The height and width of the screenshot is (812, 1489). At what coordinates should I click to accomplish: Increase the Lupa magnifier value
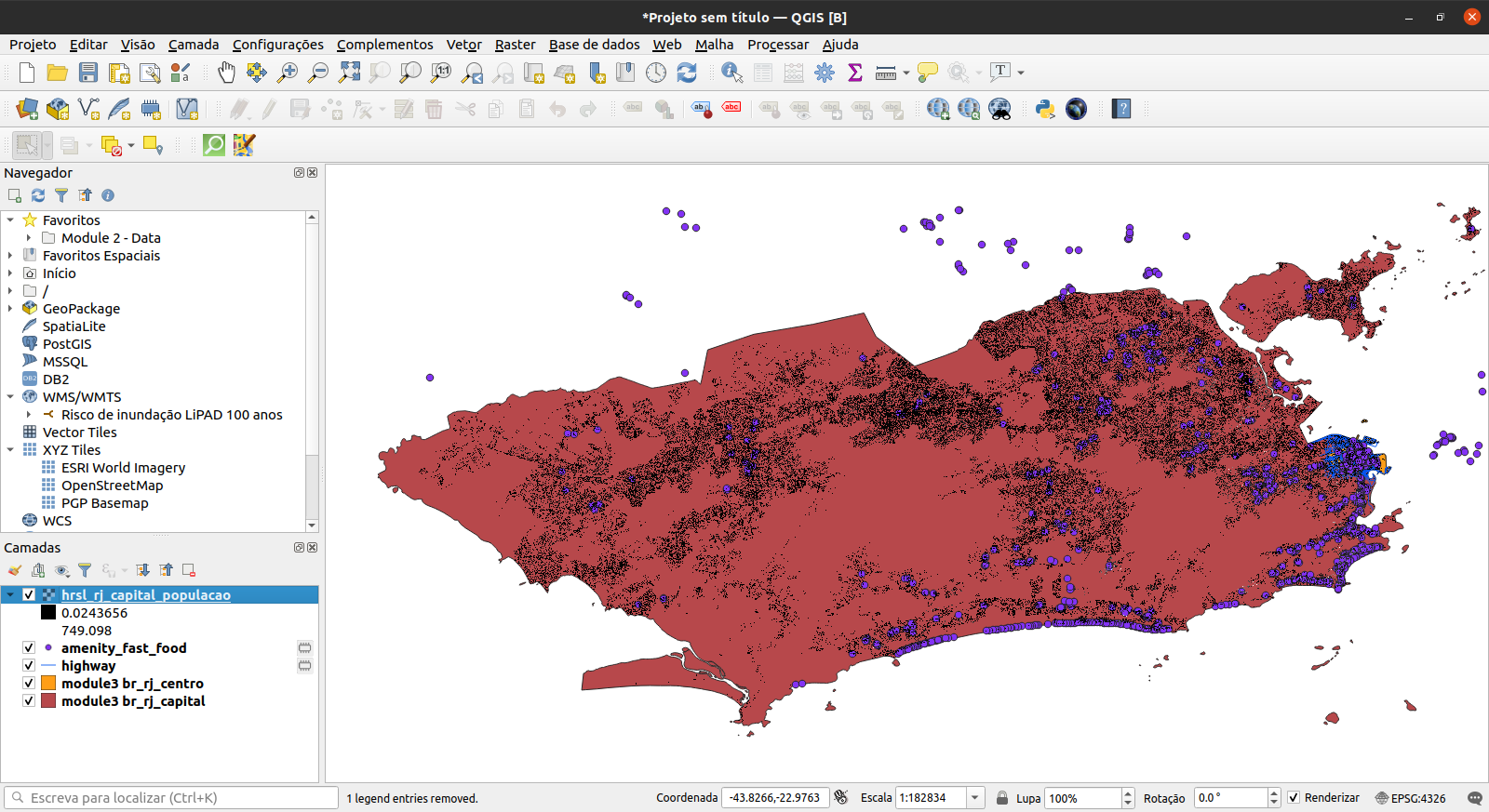pyautogui.click(x=1128, y=792)
